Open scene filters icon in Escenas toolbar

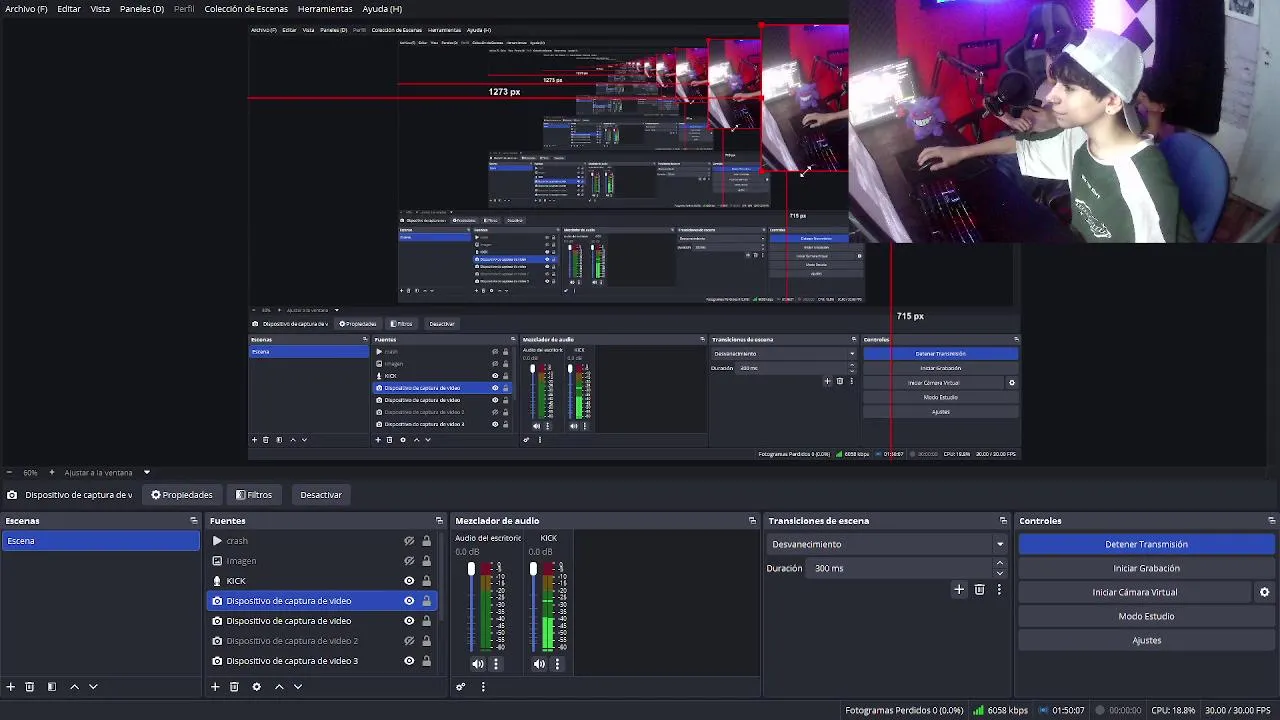tap(52, 687)
